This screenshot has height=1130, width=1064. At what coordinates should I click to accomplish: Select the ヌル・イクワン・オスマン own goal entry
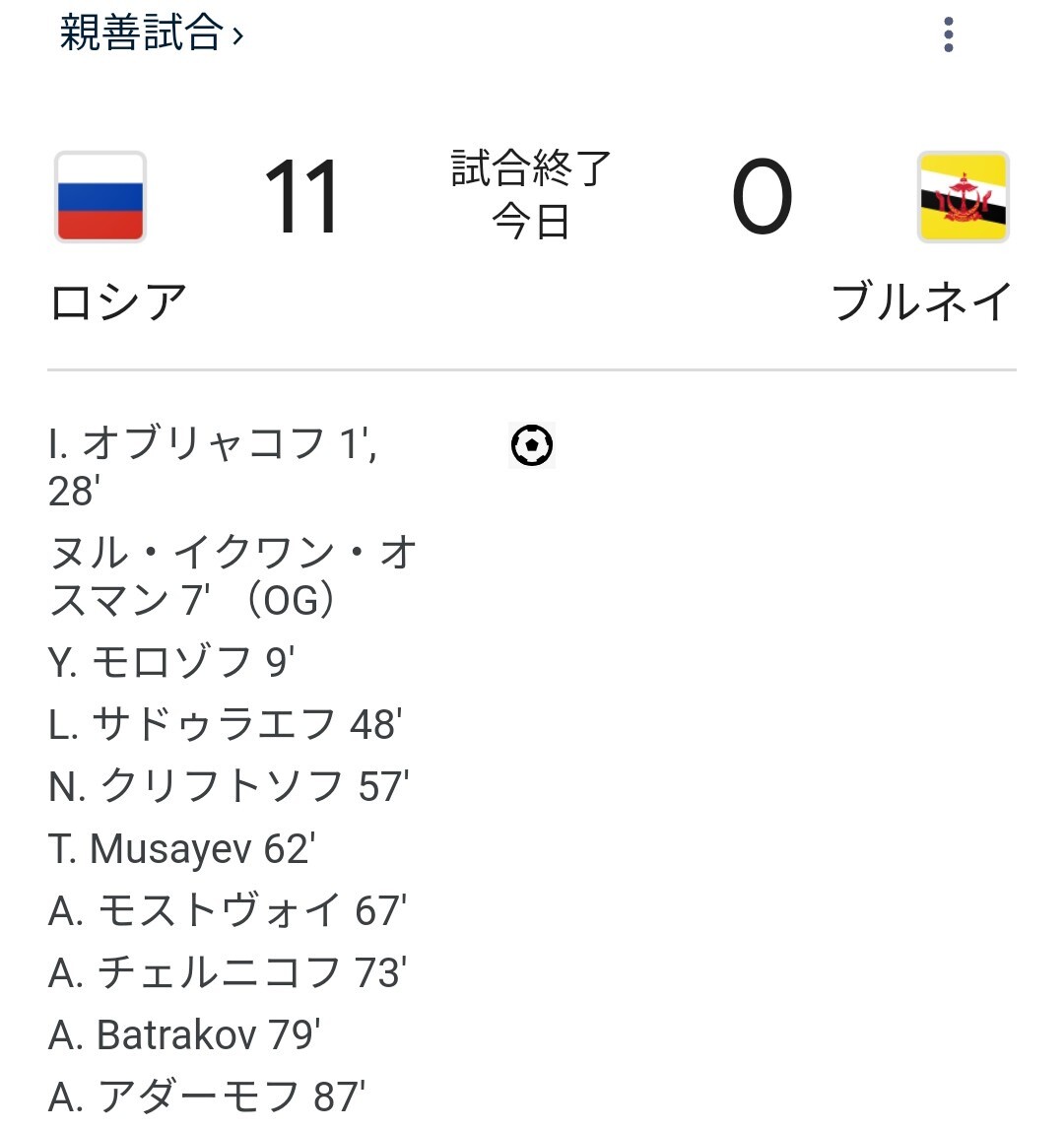coord(233,576)
